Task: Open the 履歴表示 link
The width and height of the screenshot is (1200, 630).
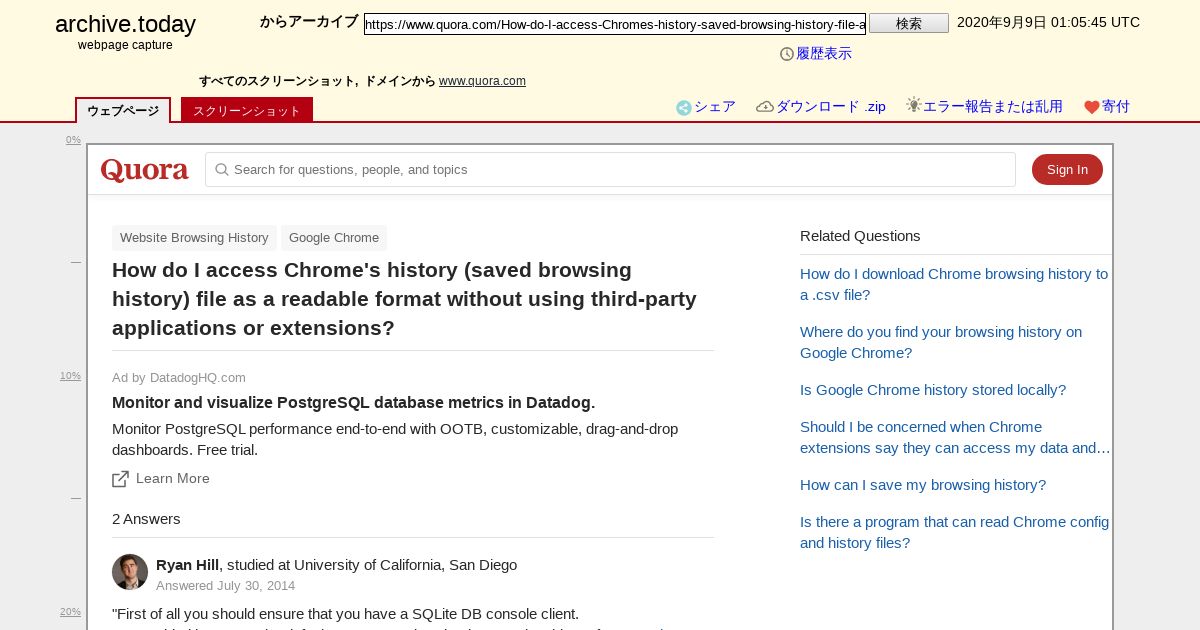Action: [x=824, y=54]
